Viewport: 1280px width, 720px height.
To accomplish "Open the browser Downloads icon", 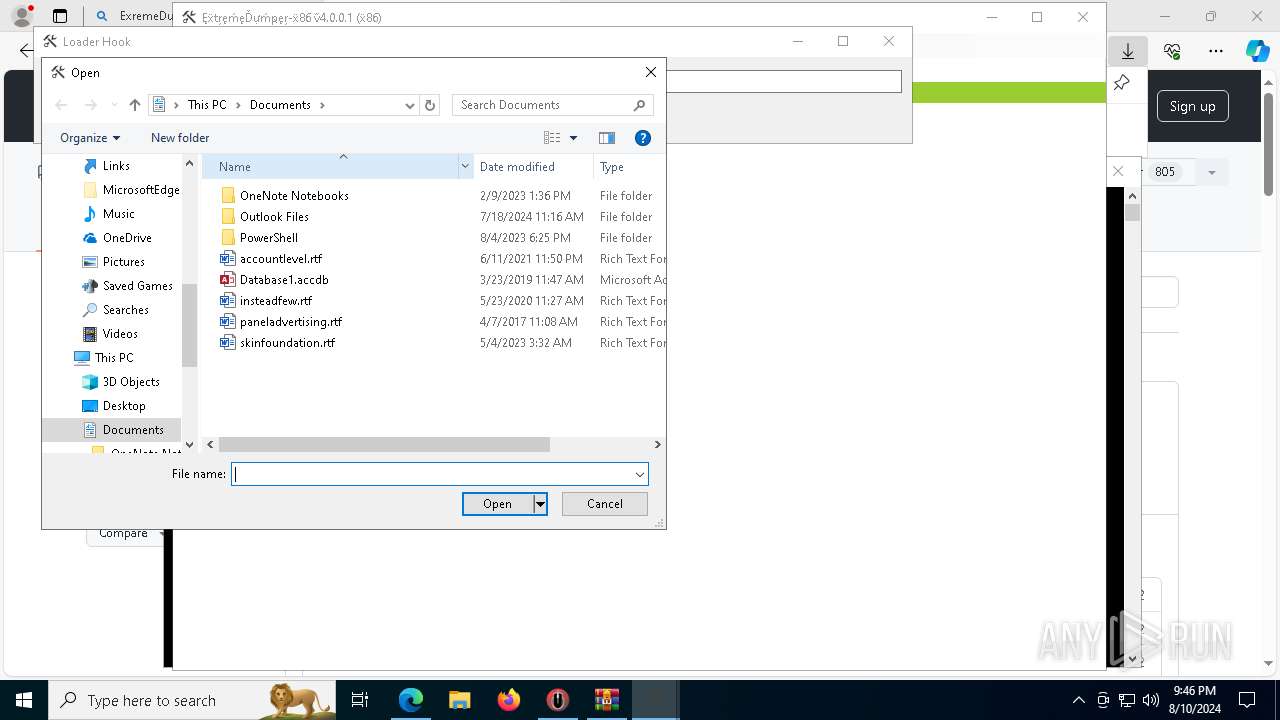I will pos(1128,51).
